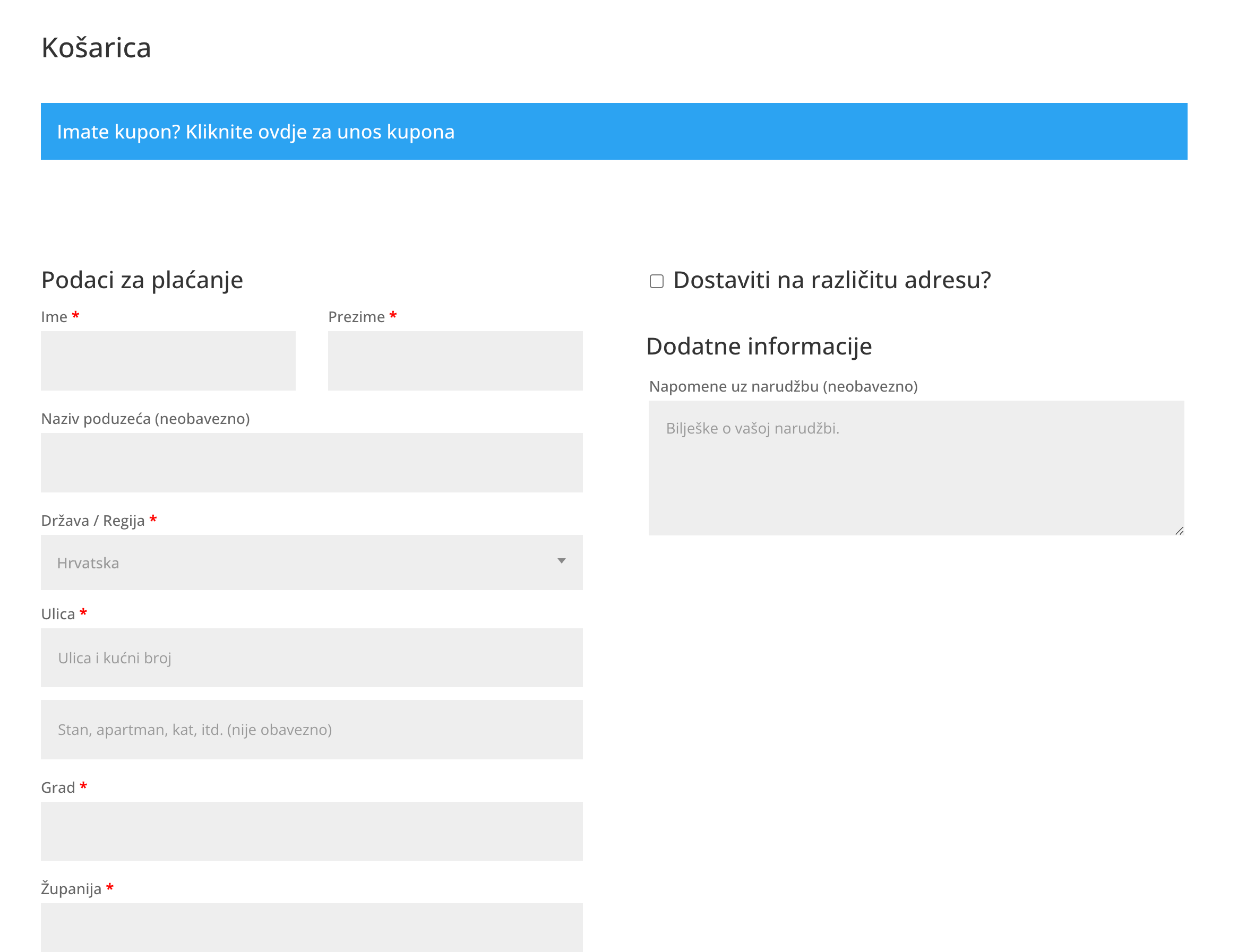Select the apartment field "Stan, apartman, kat, itd."
This screenshot has width=1255, height=952.
pos(312,730)
